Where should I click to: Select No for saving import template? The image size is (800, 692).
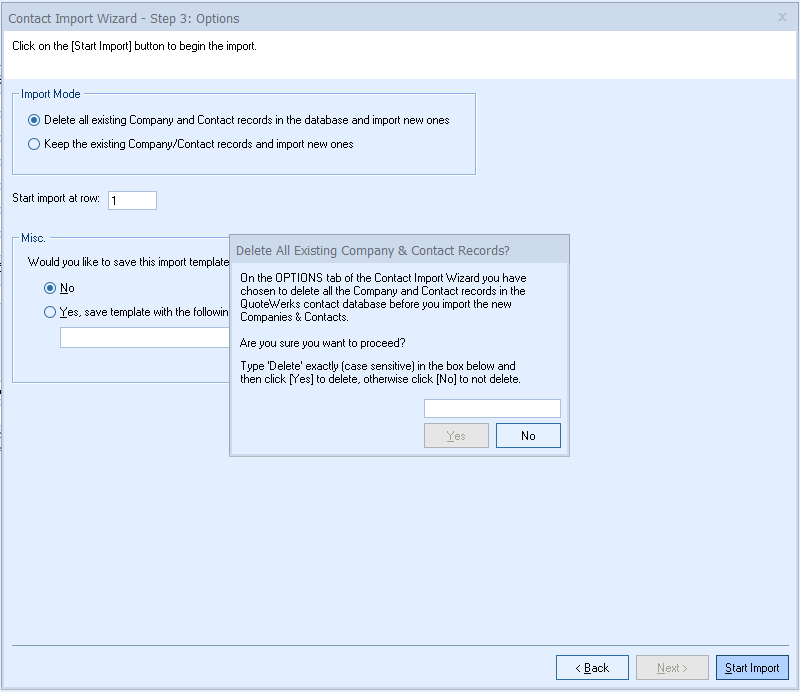(x=50, y=288)
